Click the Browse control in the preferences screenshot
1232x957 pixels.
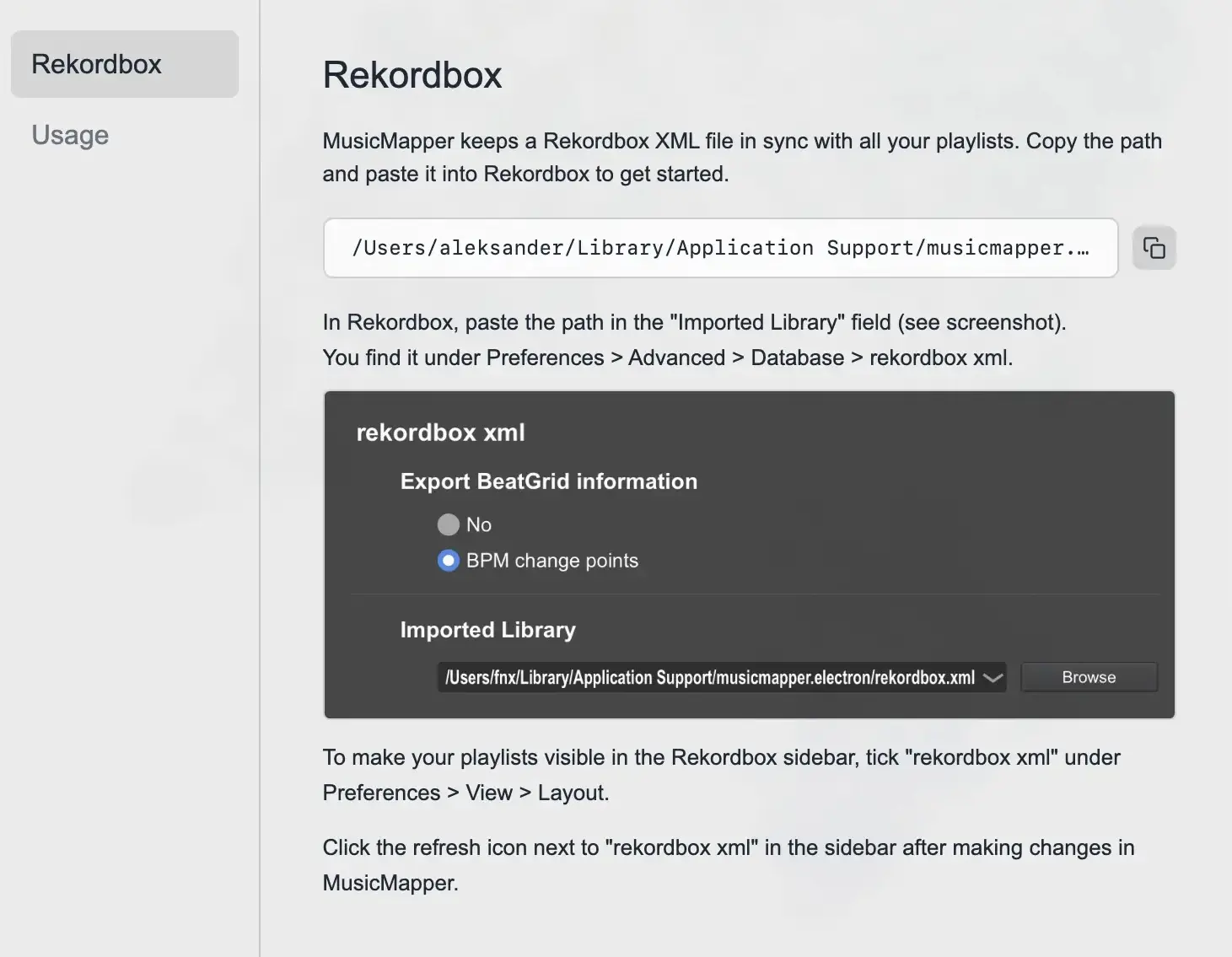click(x=1089, y=676)
